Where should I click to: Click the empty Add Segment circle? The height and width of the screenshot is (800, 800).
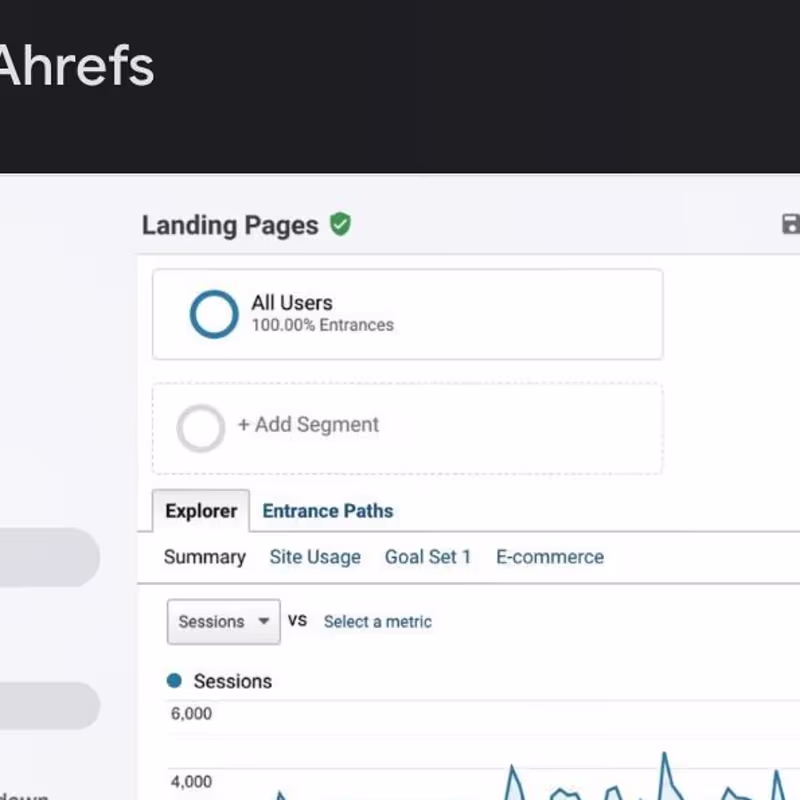pyautogui.click(x=201, y=428)
